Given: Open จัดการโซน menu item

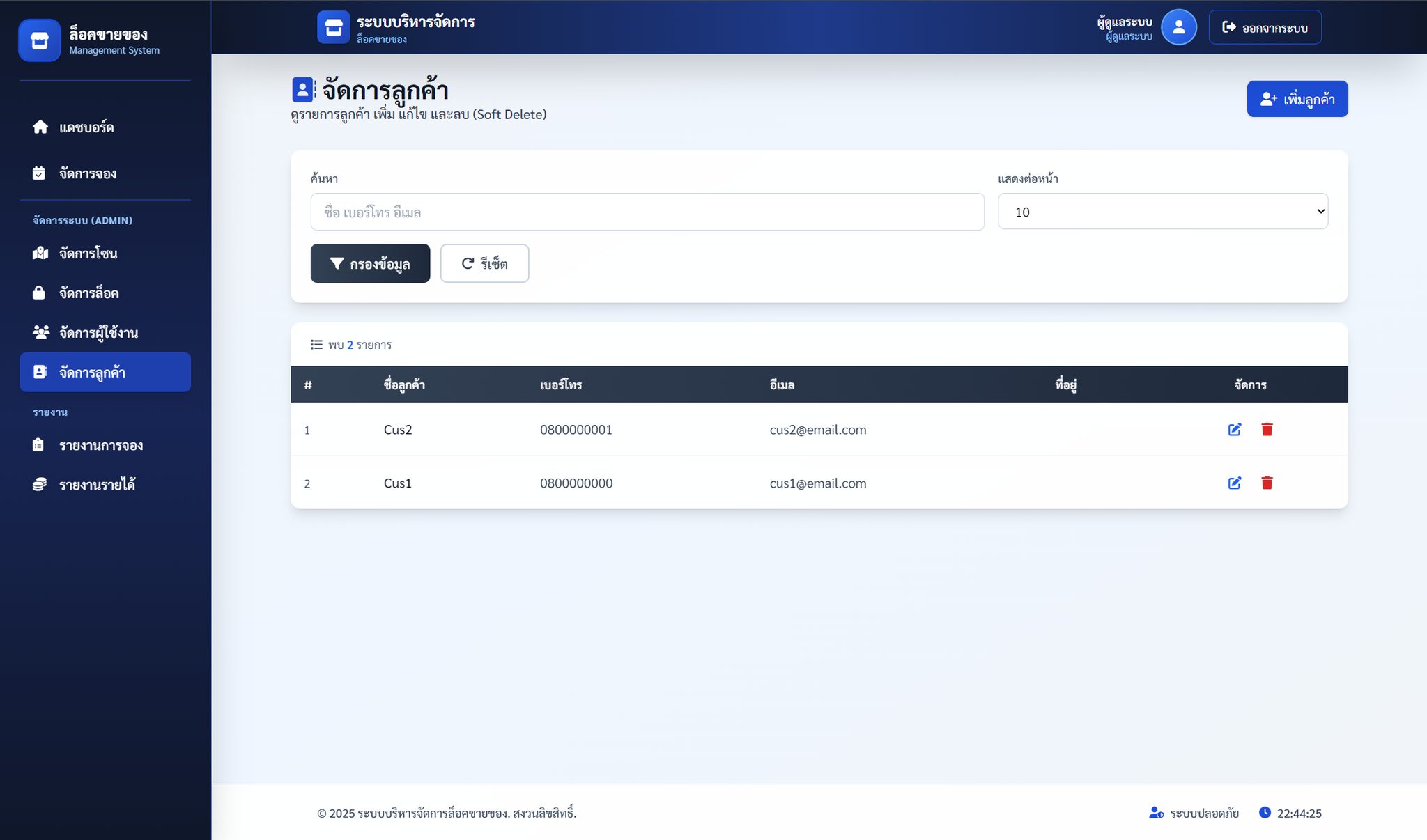Looking at the screenshot, I should 88,254.
